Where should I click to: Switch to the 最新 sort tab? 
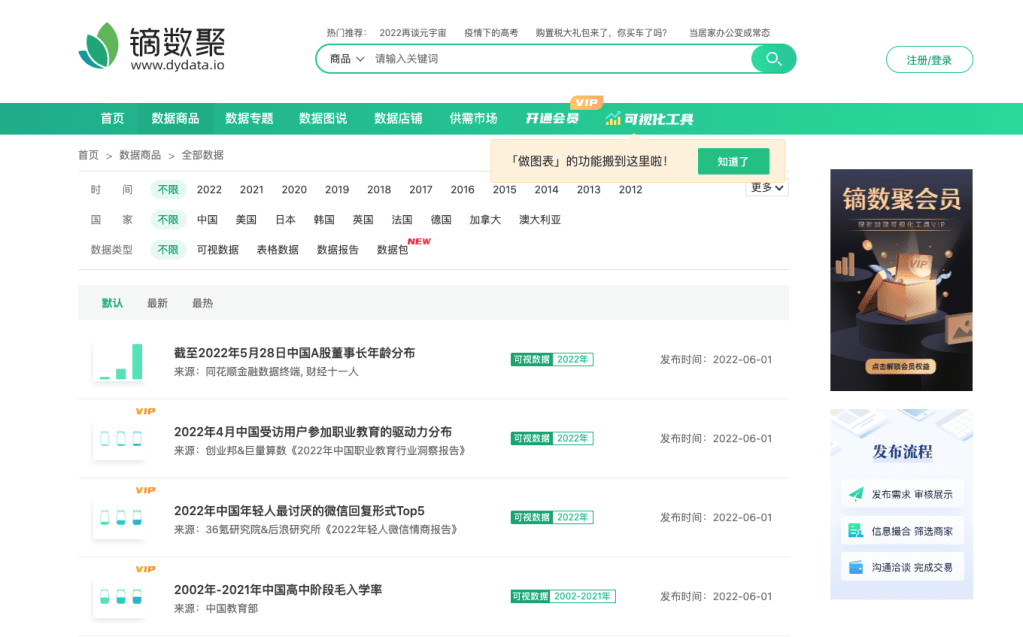[157, 303]
